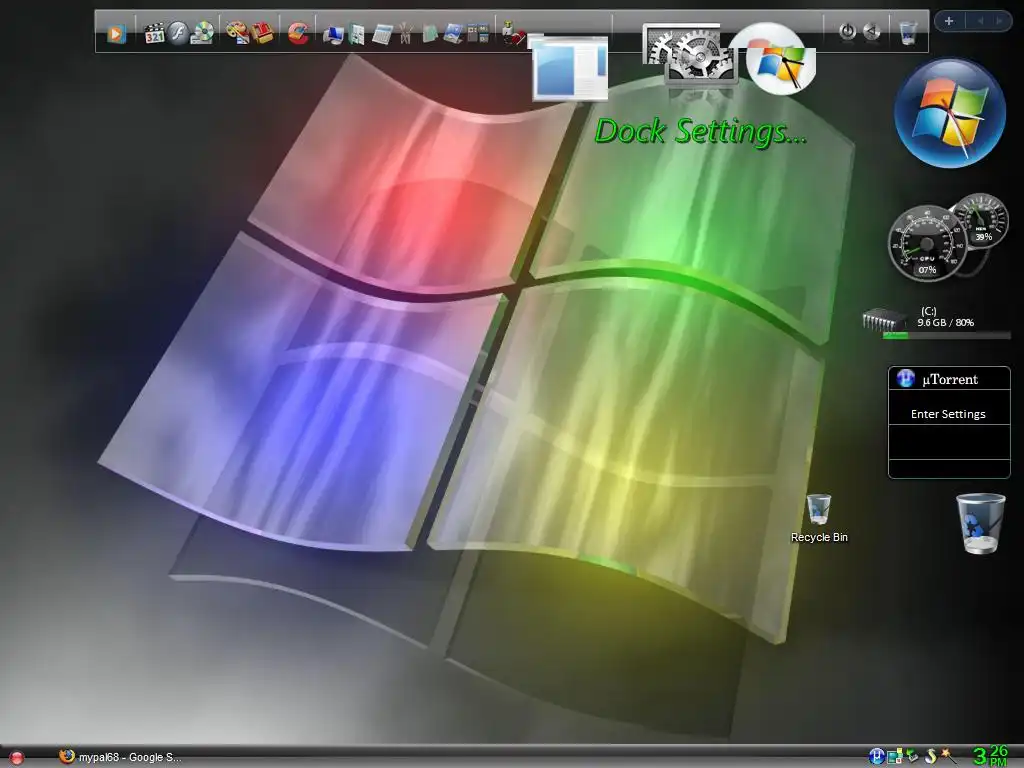Click the magic wand tray icon

[949, 756]
